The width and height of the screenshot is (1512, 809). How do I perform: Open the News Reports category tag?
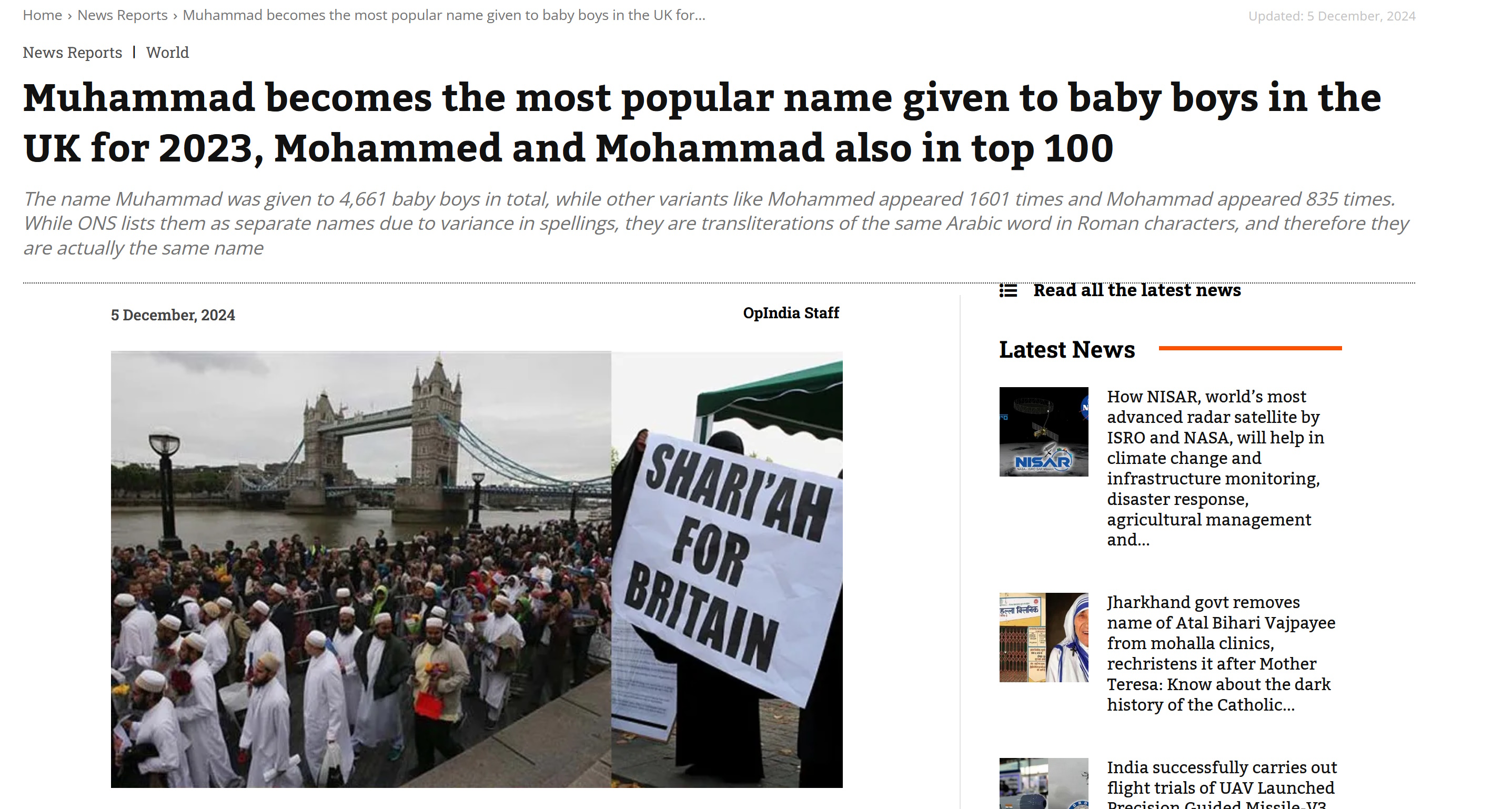(x=72, y=53)
